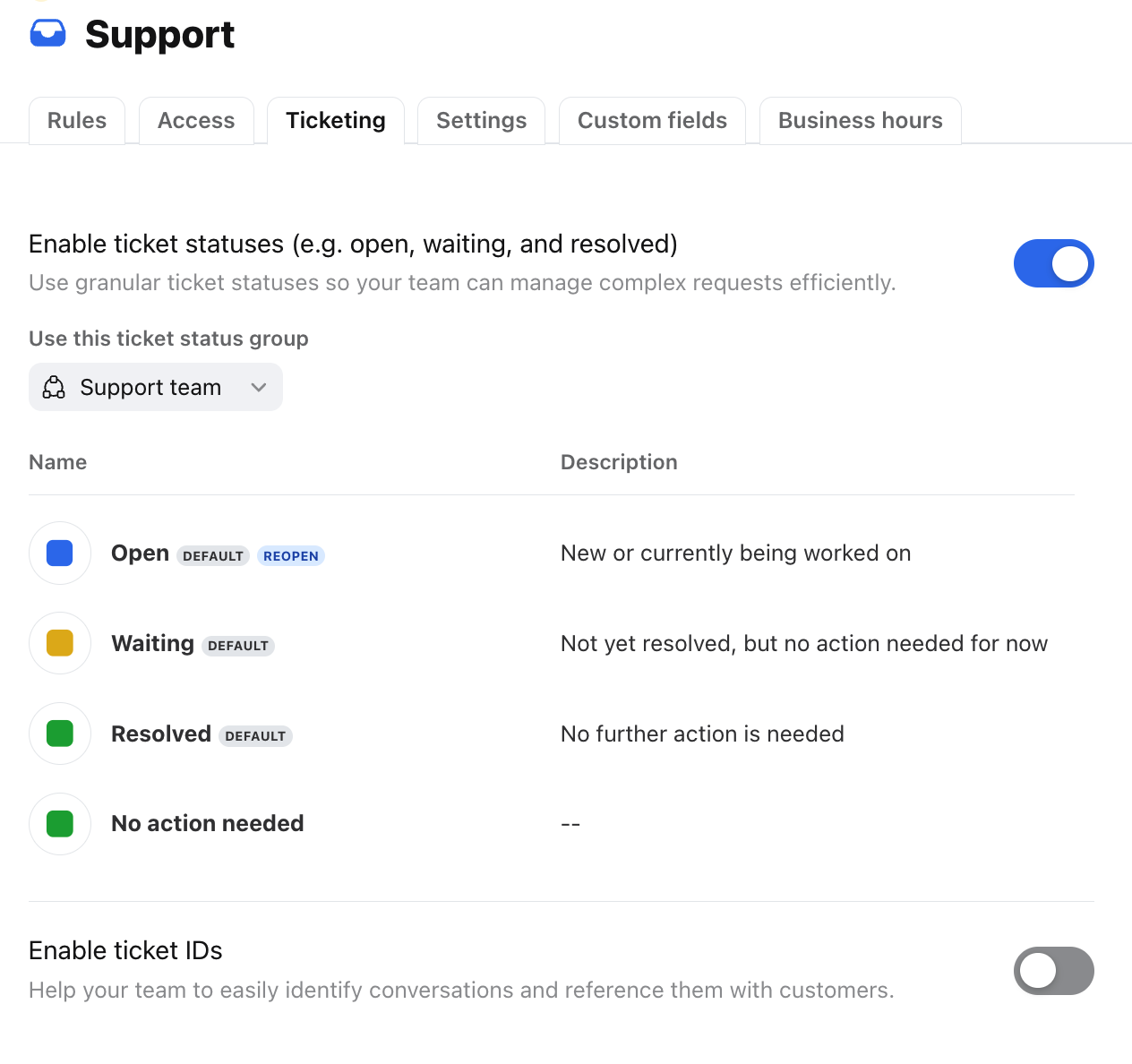Open the Access tab
This screenshot has height=1064, width=1132.
[196, 120]
